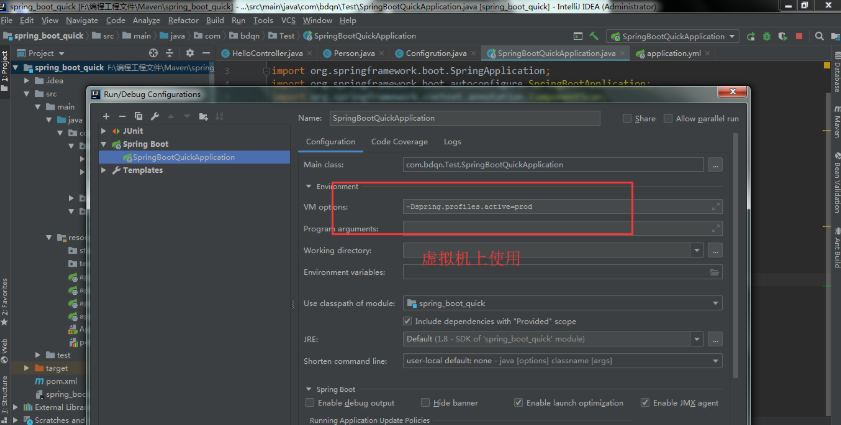The width and height of the screenshot is (841, 425).
Task: Select SpringBootQuickApplication in configurations tree
Action: point(194,157)
